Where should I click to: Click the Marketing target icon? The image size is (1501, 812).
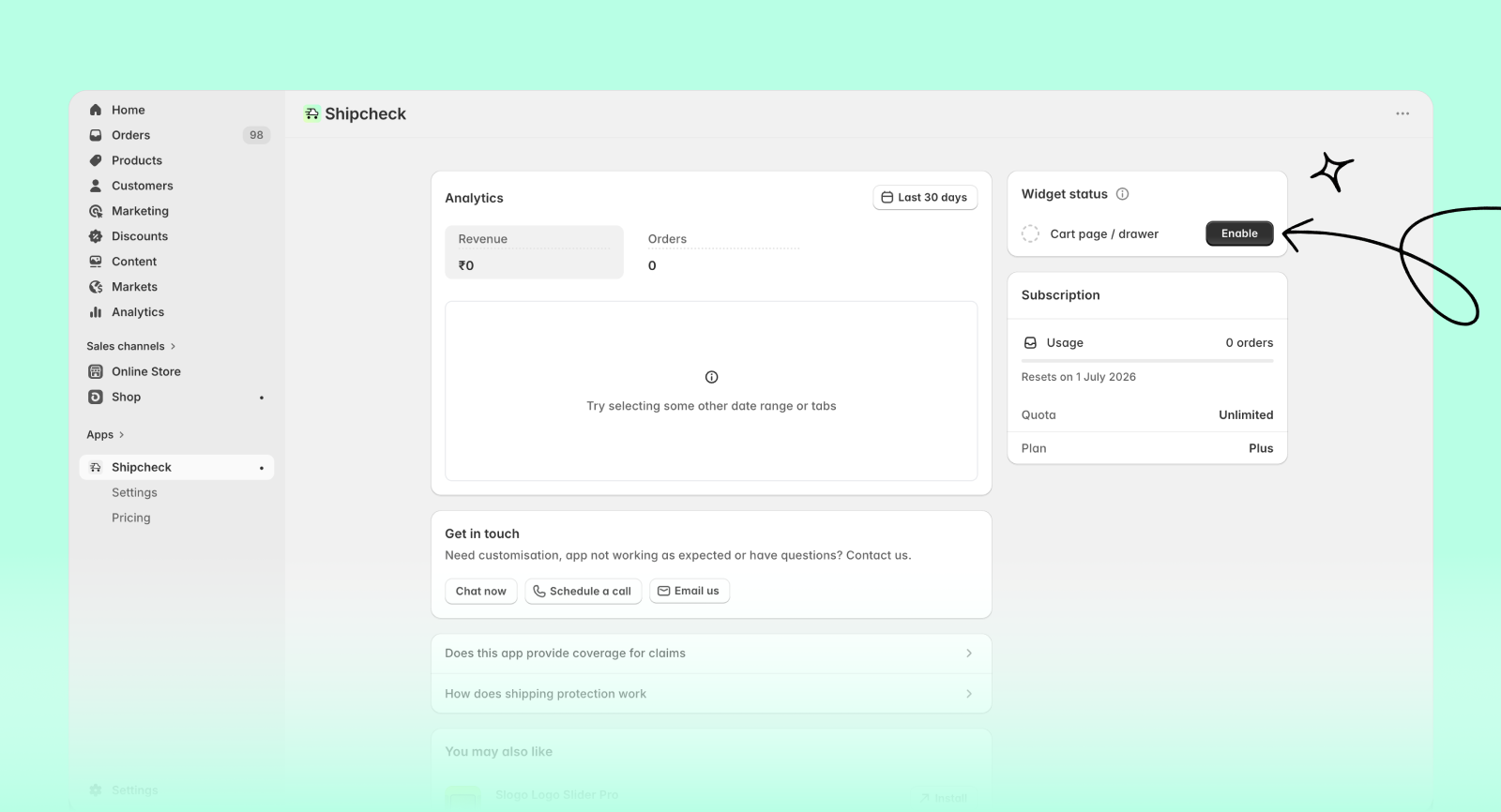pos(96,211)
